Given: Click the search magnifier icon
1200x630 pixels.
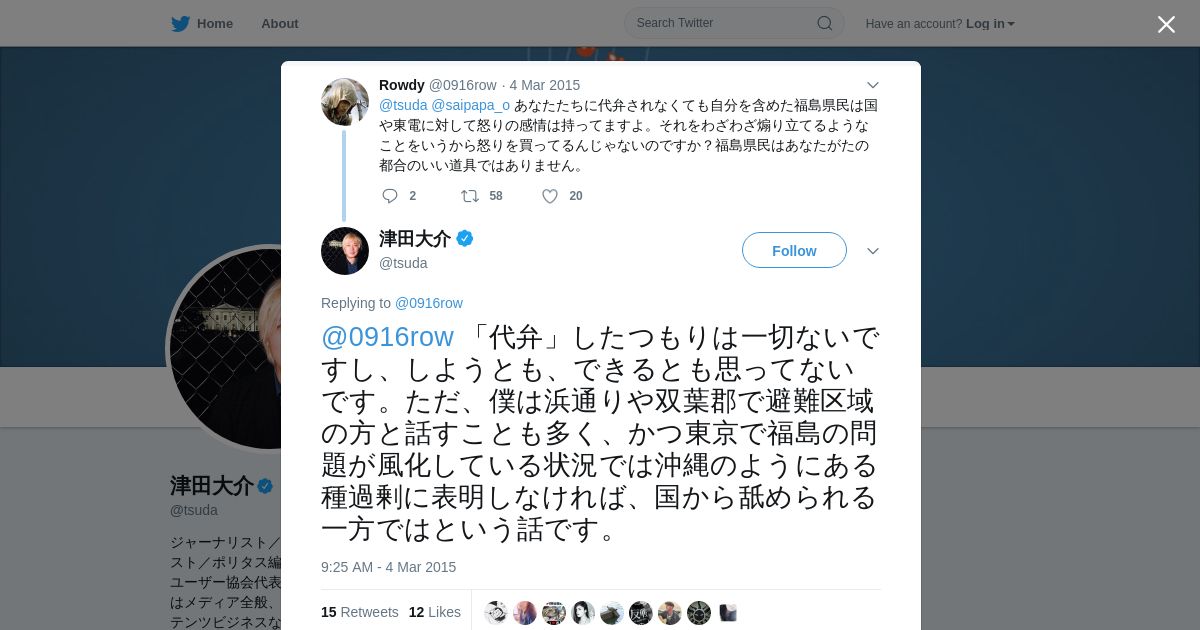Looking at the screenshot, I should 825,23.
